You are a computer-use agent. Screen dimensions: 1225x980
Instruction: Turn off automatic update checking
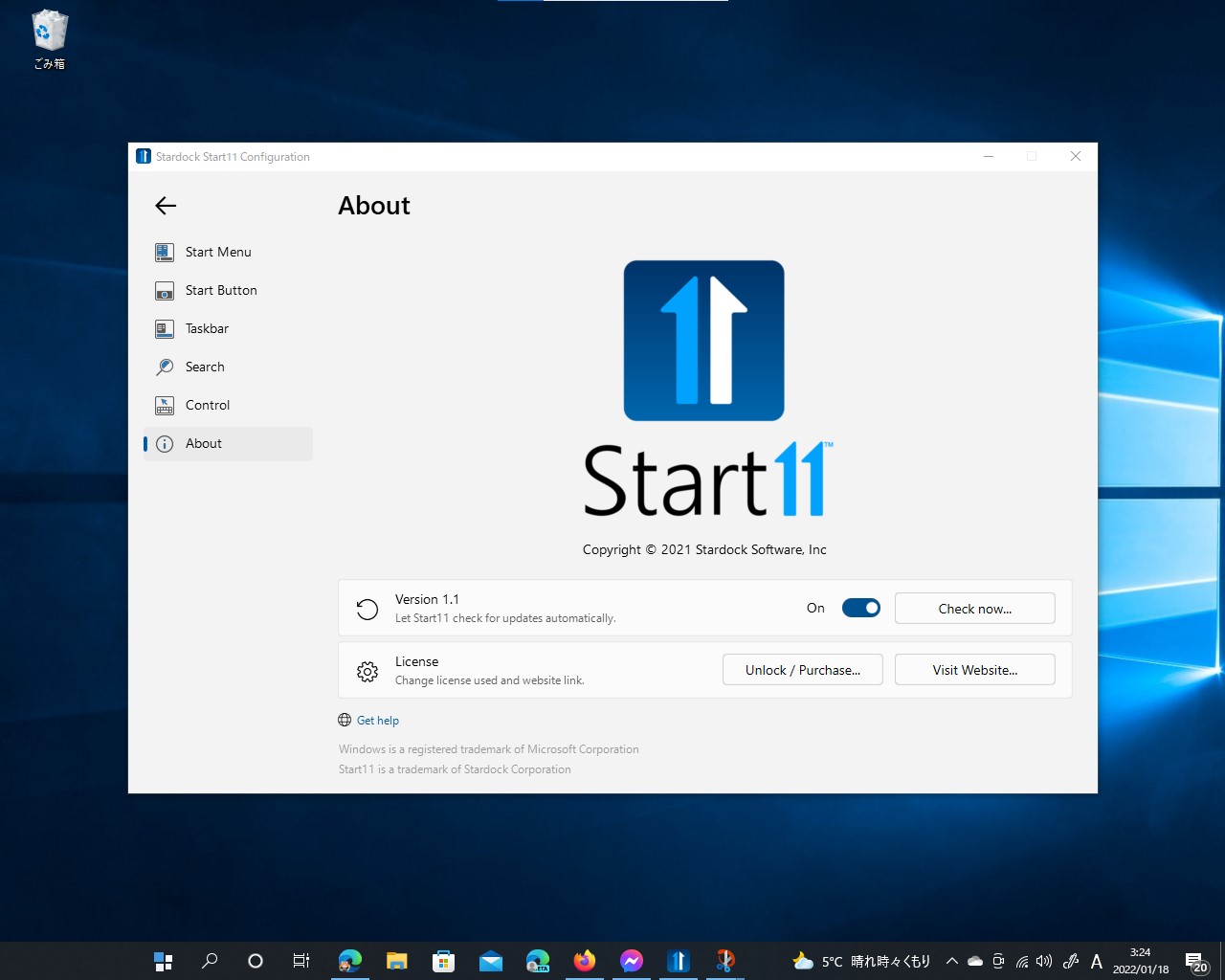(x=859, y=608)
